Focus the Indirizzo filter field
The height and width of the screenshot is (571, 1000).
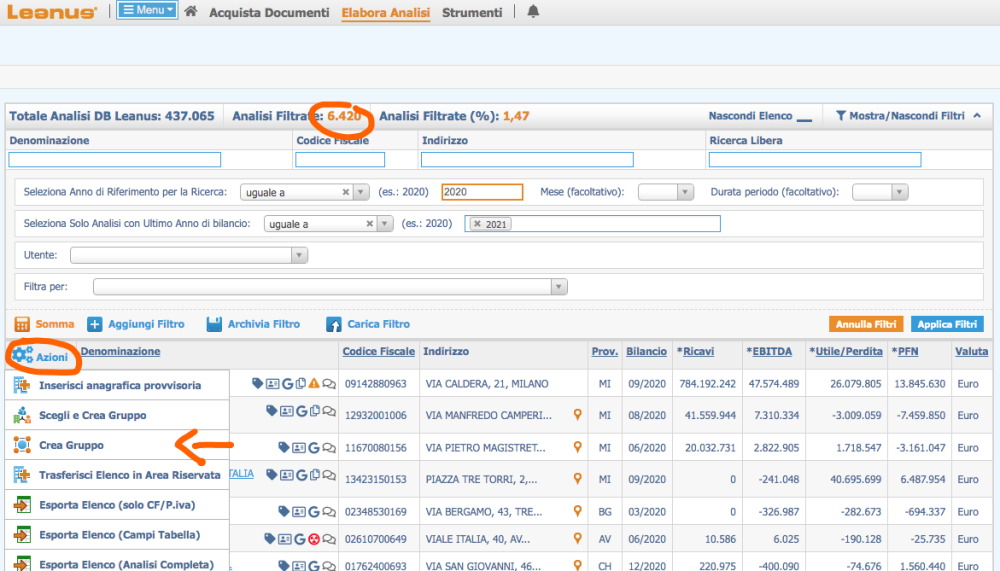coord(527,159)
